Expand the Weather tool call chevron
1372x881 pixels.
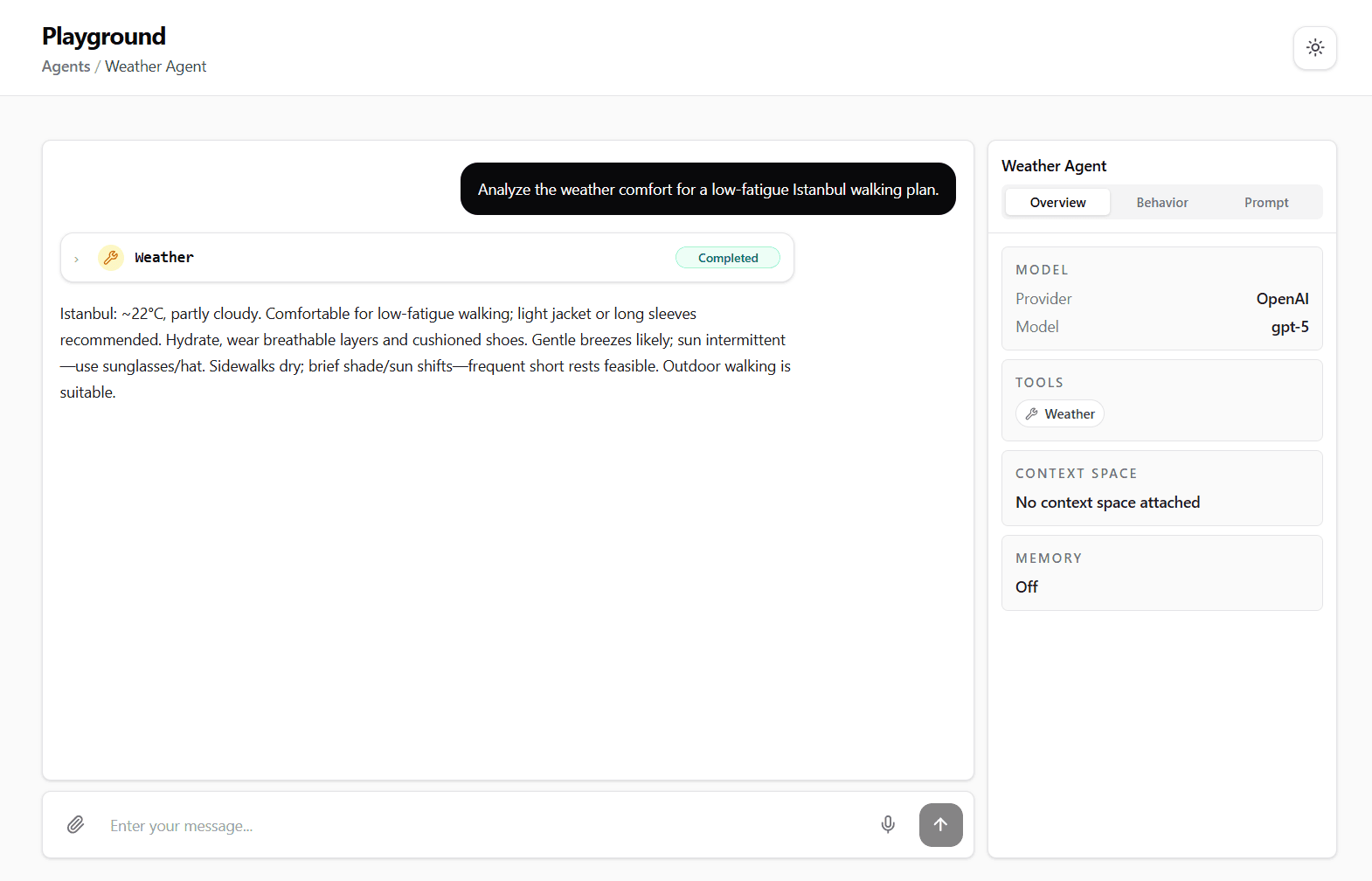pos(77,259)
